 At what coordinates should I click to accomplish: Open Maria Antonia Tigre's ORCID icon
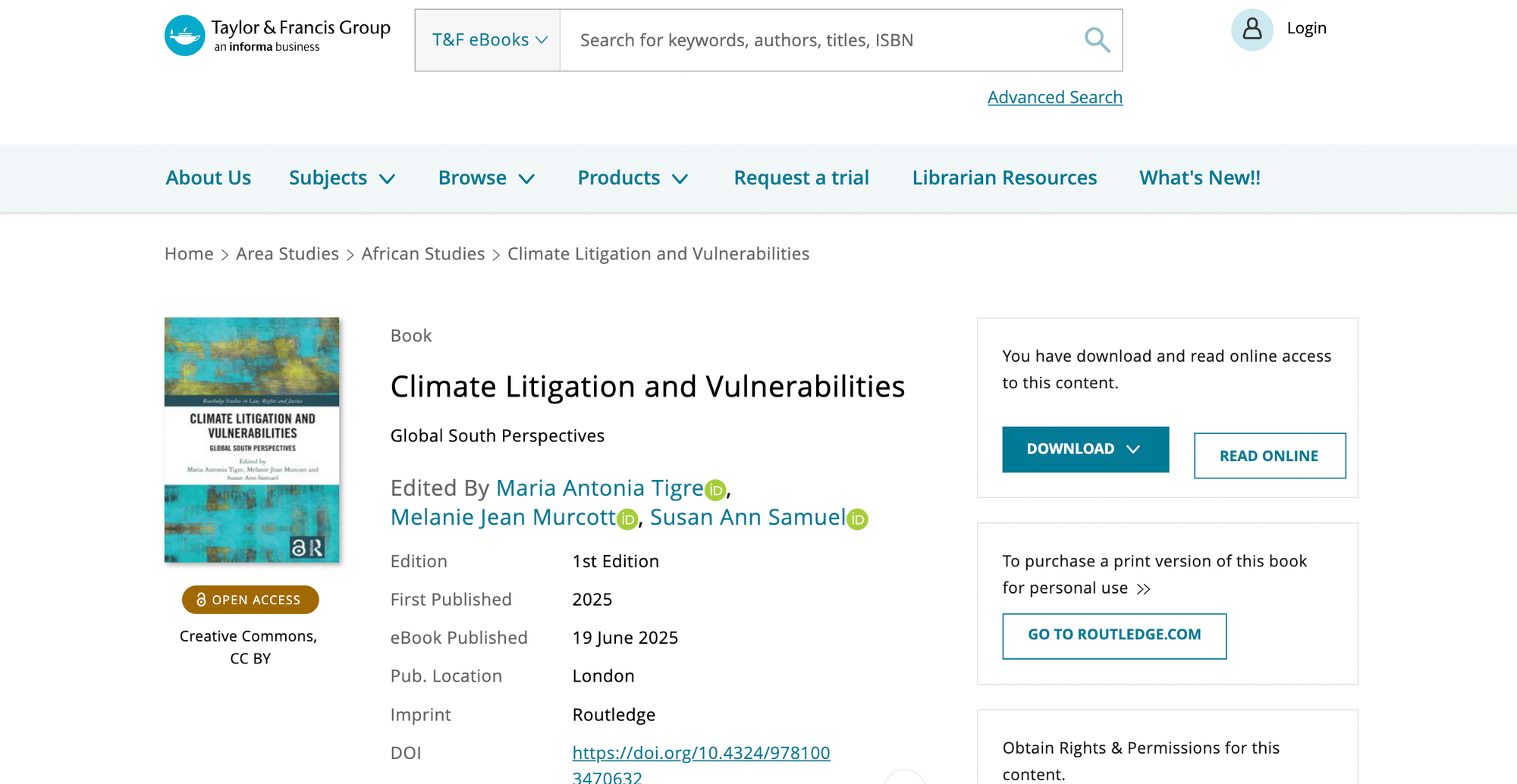pos(715,491)
